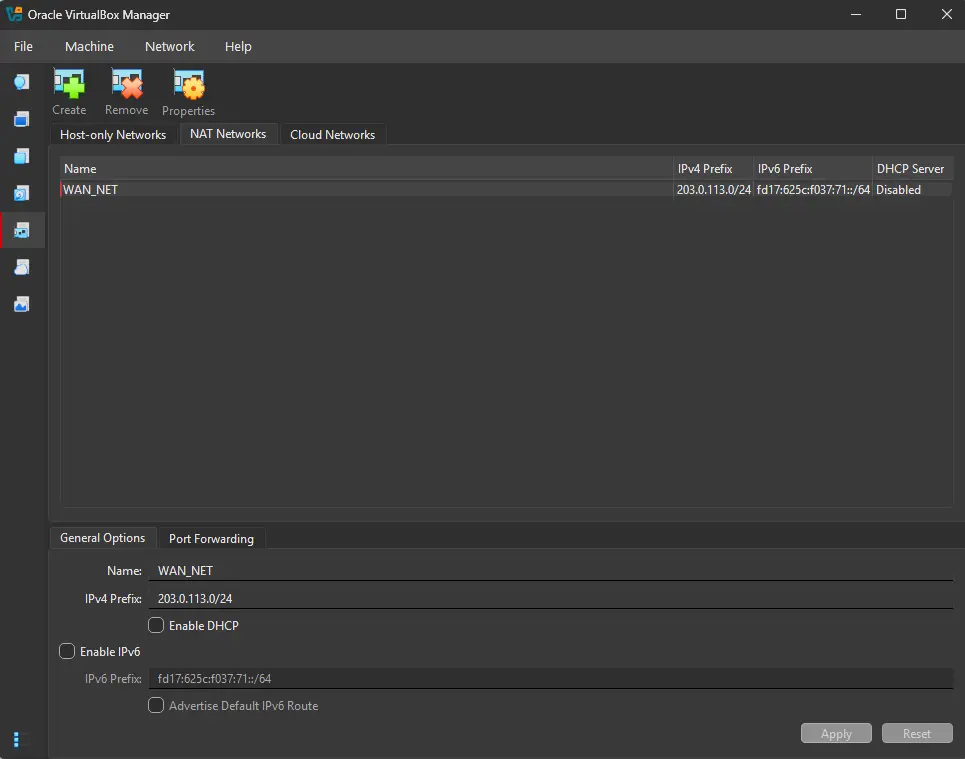Edit the Name field WAN_NET
Image resolution: width=965 pixels, height=759 pixels.
(x=551, y=571)
